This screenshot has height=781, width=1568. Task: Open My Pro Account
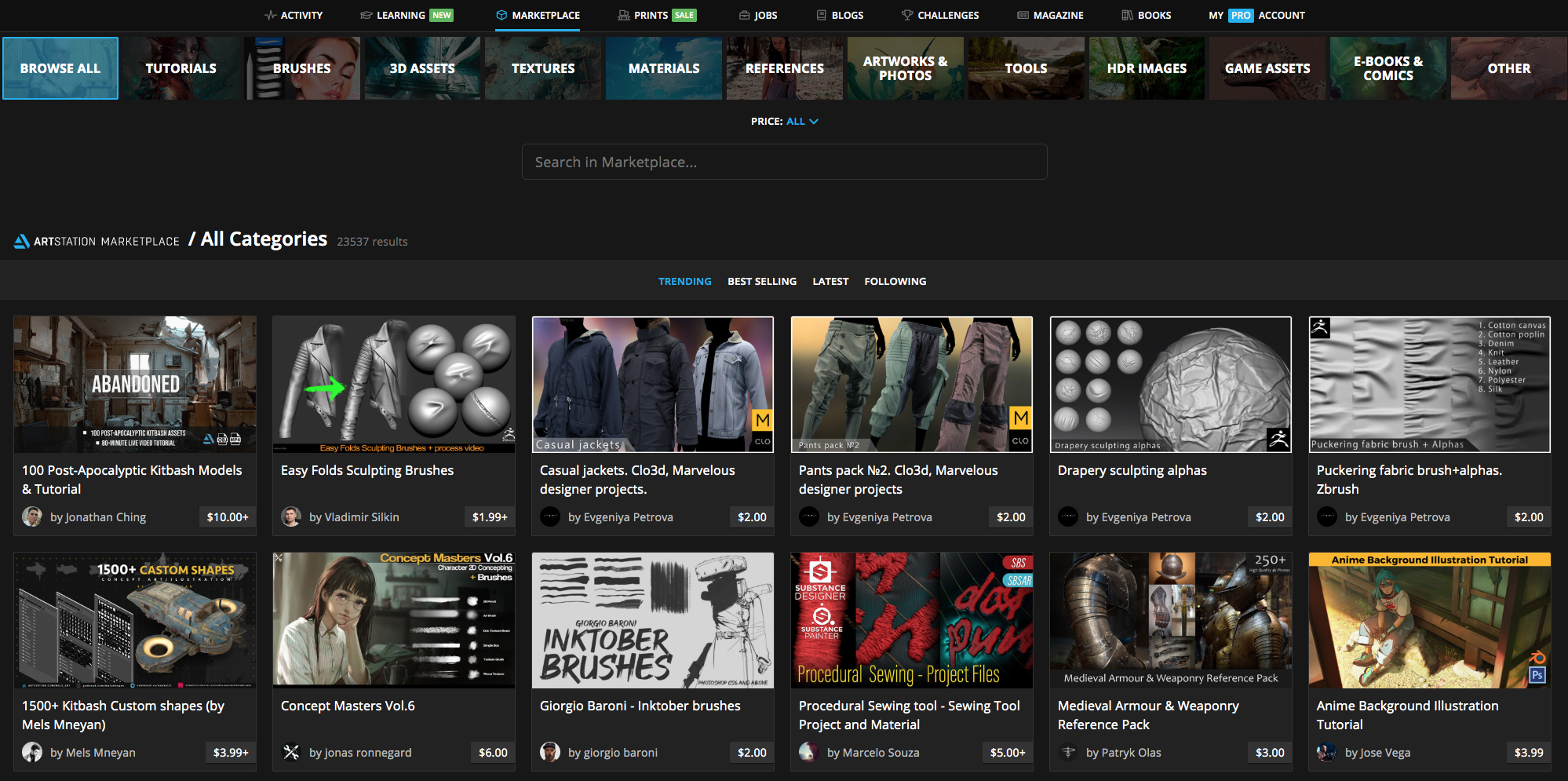point(1256,15)
